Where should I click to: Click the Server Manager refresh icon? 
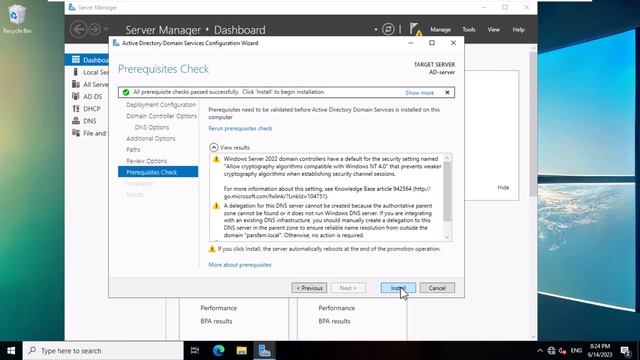(388, 29)
